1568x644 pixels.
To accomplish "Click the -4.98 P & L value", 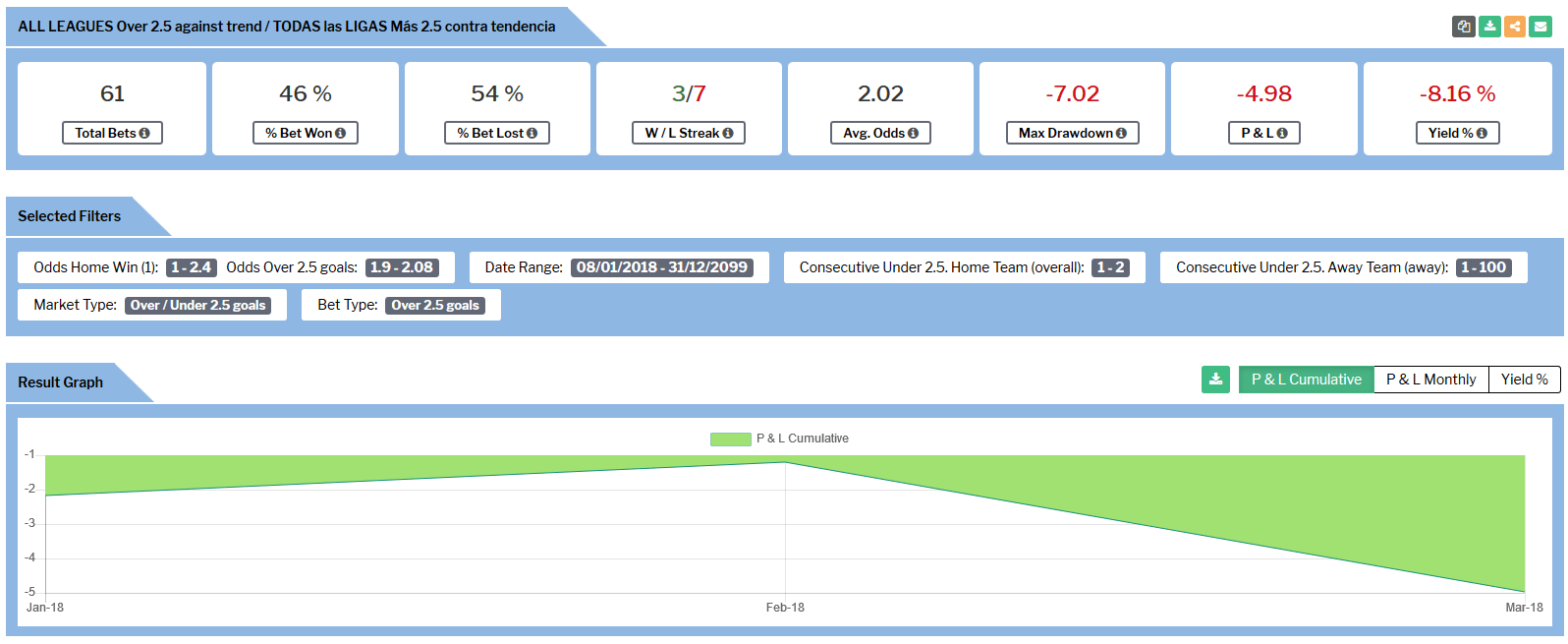I will click(x=1263, y=94).
